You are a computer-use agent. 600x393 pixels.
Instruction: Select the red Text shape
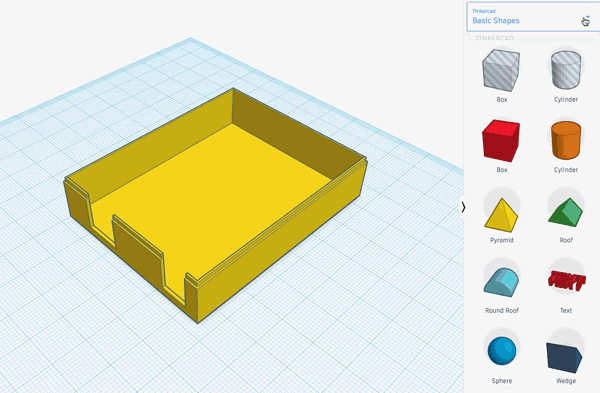pos(566,280)
